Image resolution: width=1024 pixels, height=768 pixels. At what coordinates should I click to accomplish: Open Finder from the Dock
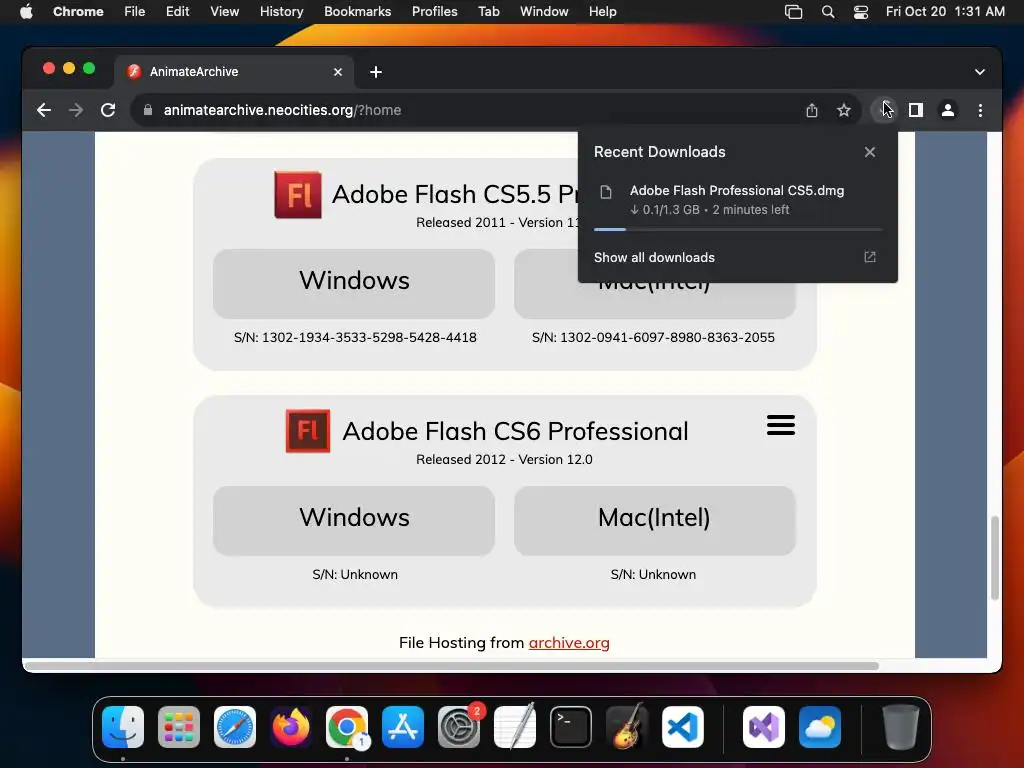pyautogui.click(x=123, y=727)
